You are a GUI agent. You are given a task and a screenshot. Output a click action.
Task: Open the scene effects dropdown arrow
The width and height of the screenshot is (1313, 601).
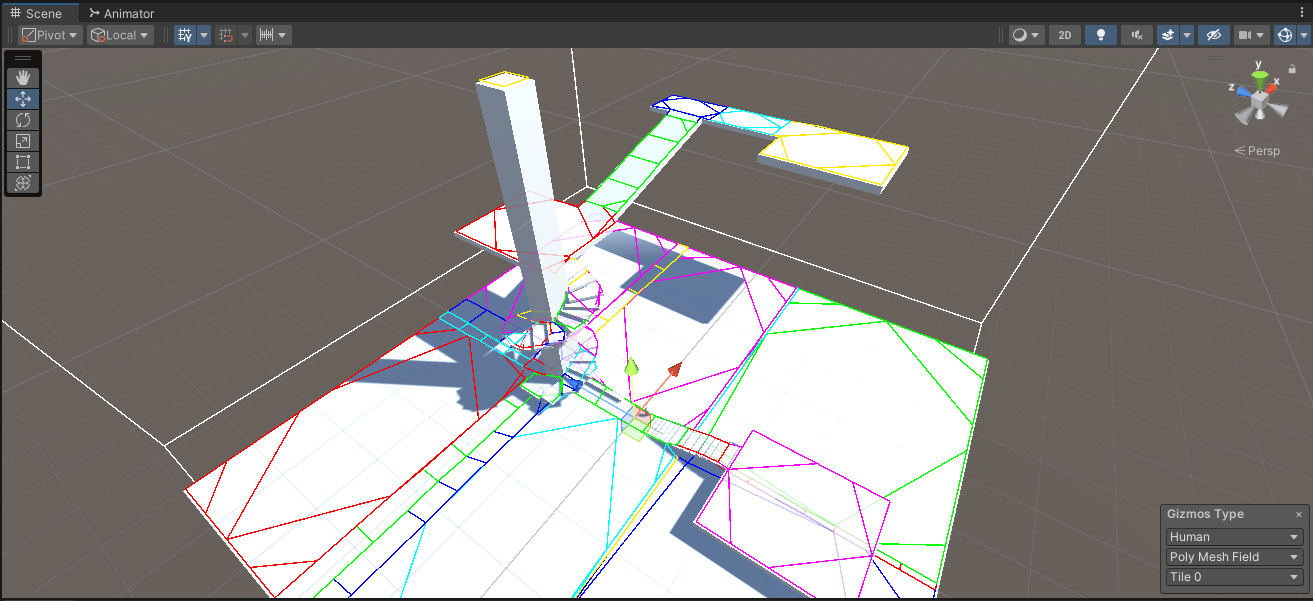point(1187,35)
